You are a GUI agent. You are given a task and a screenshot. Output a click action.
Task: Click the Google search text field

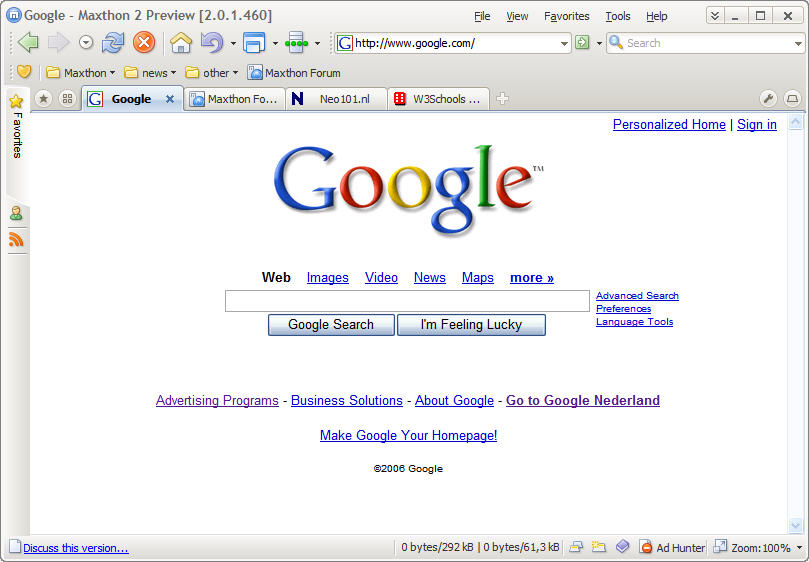pos(407,301)
